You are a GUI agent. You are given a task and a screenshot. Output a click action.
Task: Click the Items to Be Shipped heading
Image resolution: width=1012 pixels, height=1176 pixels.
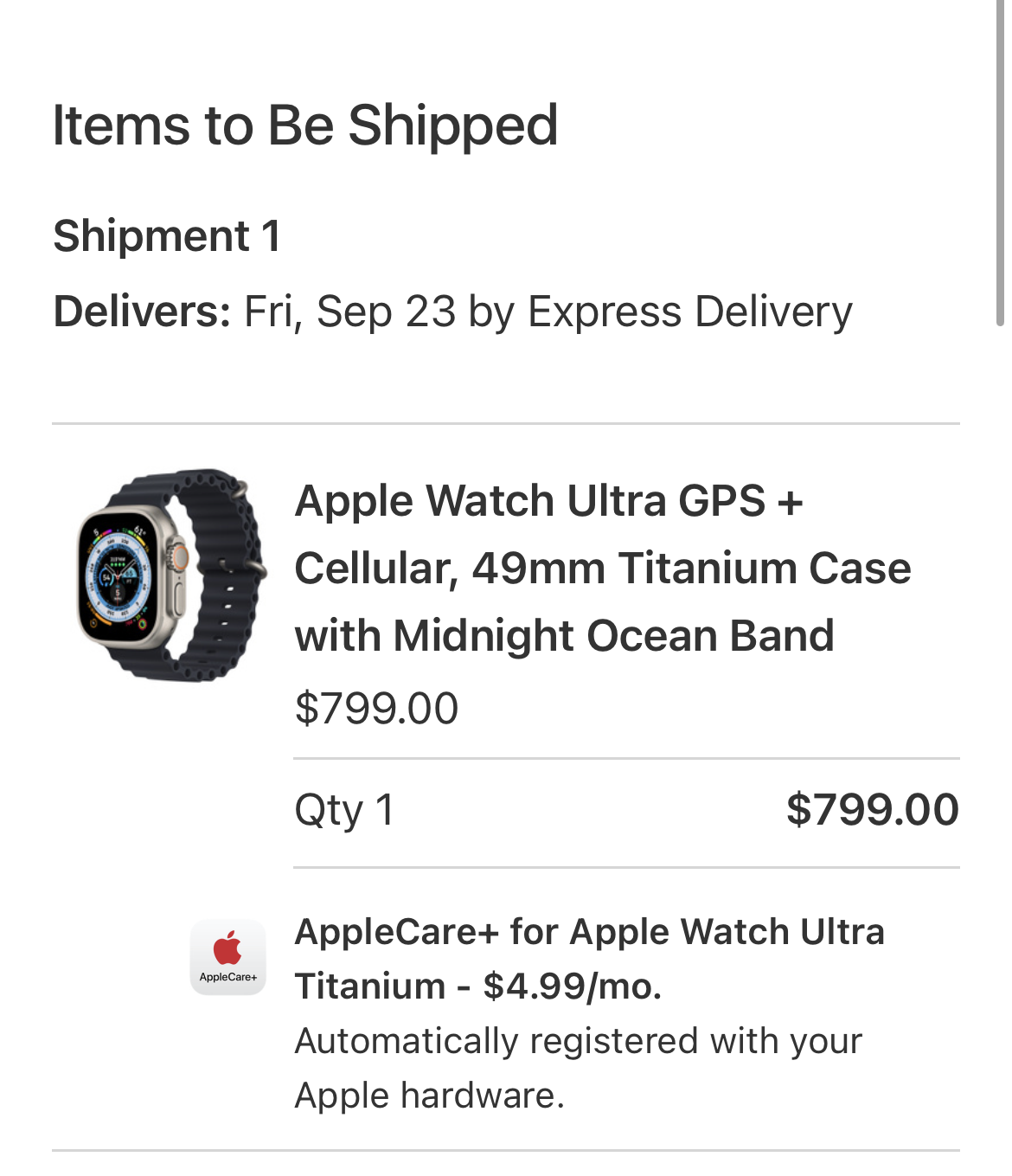point(305,125)
